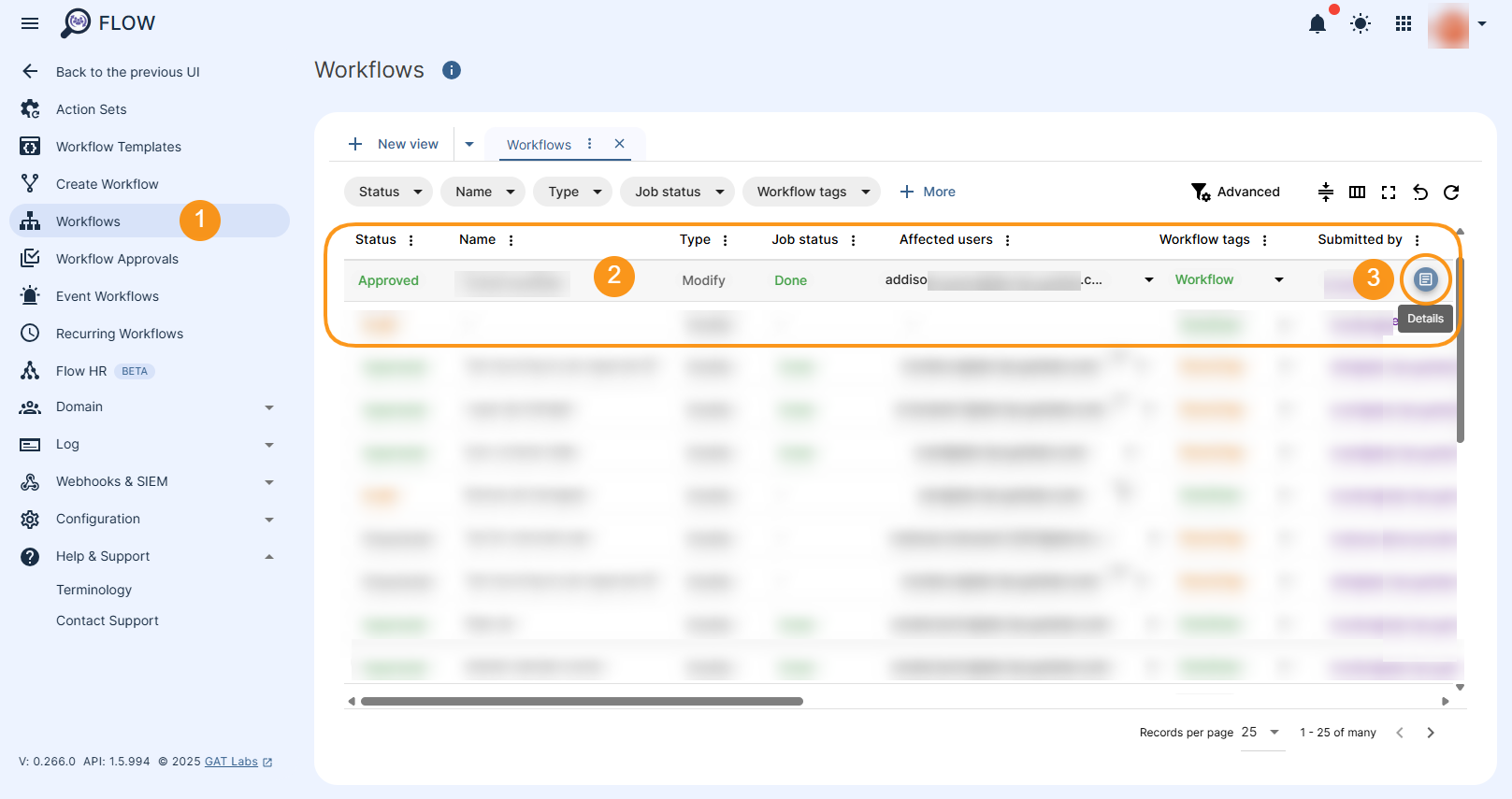Open Contact Support
The width and height of the screenshot is (1512, 799).
[108, 621]
